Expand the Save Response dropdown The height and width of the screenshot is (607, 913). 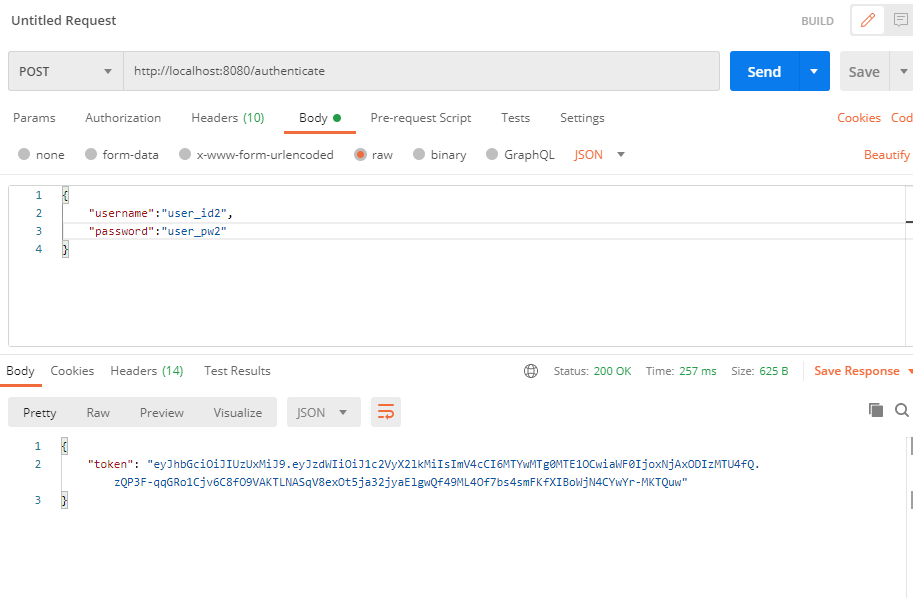click(910, 371)
